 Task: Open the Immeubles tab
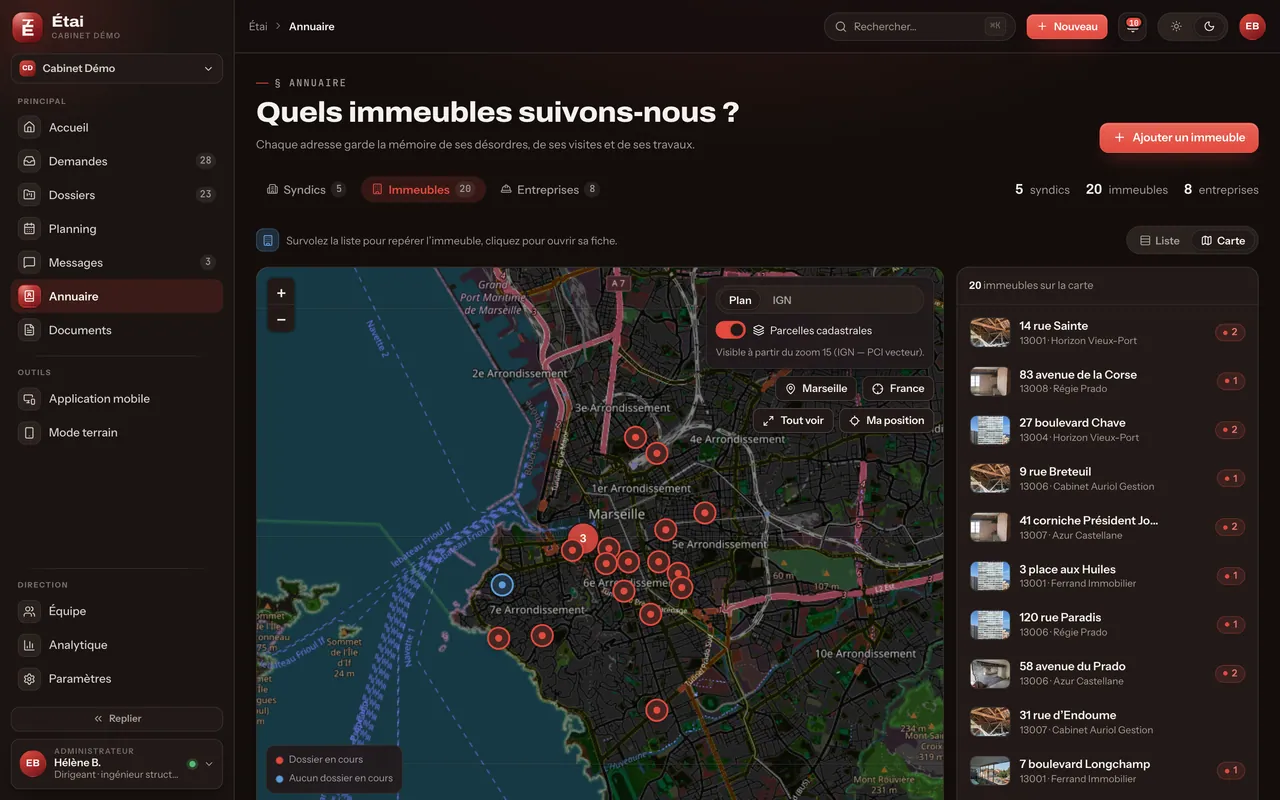[423, 189]
